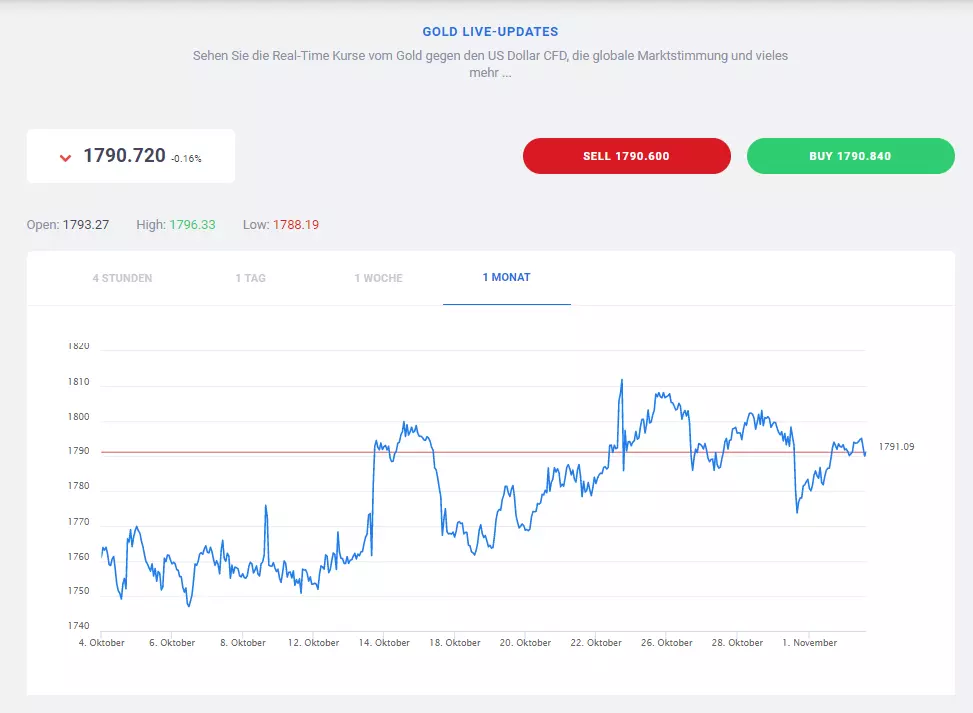Switch to the 4 STUNDEN tab
Image resolution: width=973 pixels, height=713 pixels.
click(x=122, y=278)
